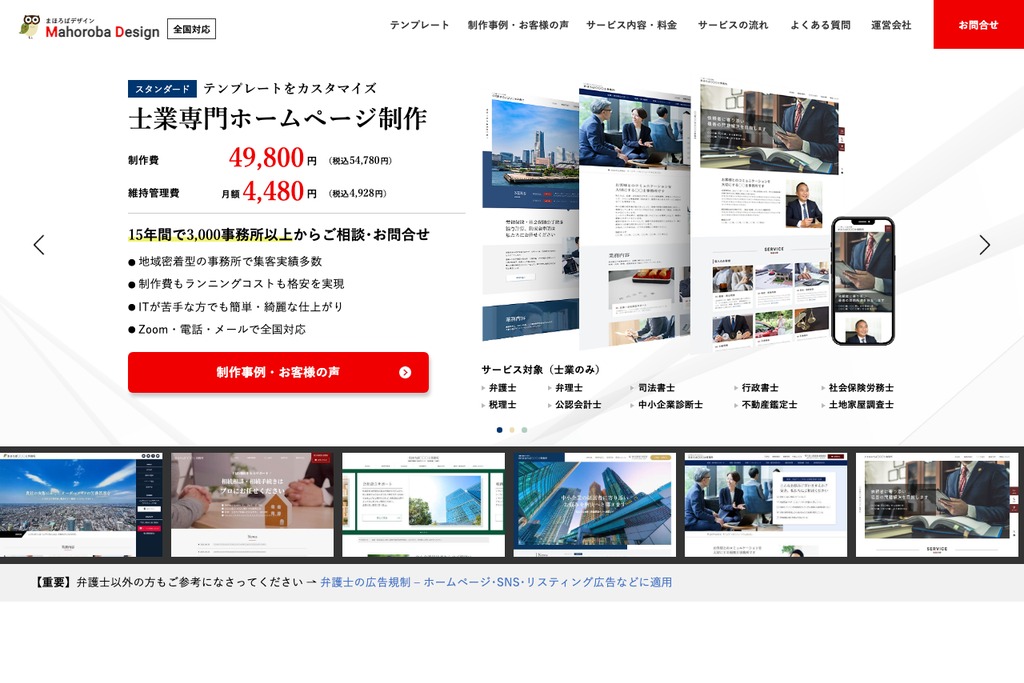
Task: Click the red お問合せ button
Action: click(x=977, y=26)
